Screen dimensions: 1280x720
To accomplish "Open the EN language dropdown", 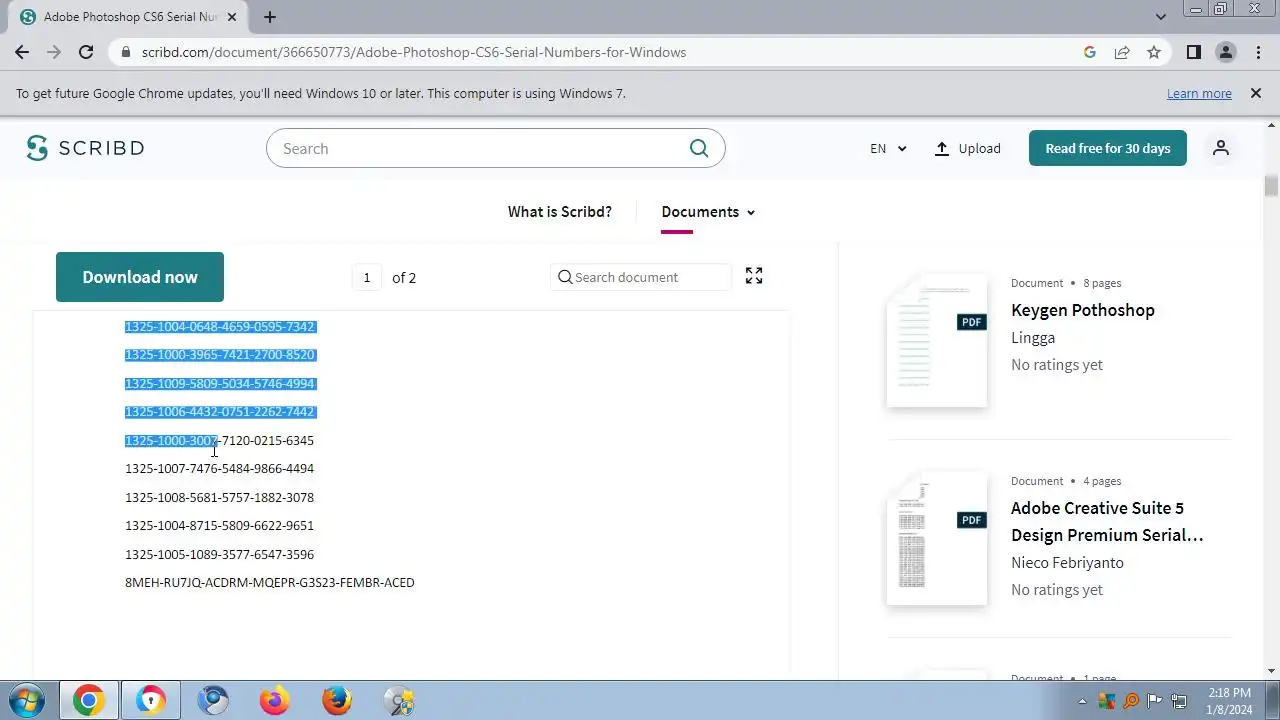I will [888, 148].
